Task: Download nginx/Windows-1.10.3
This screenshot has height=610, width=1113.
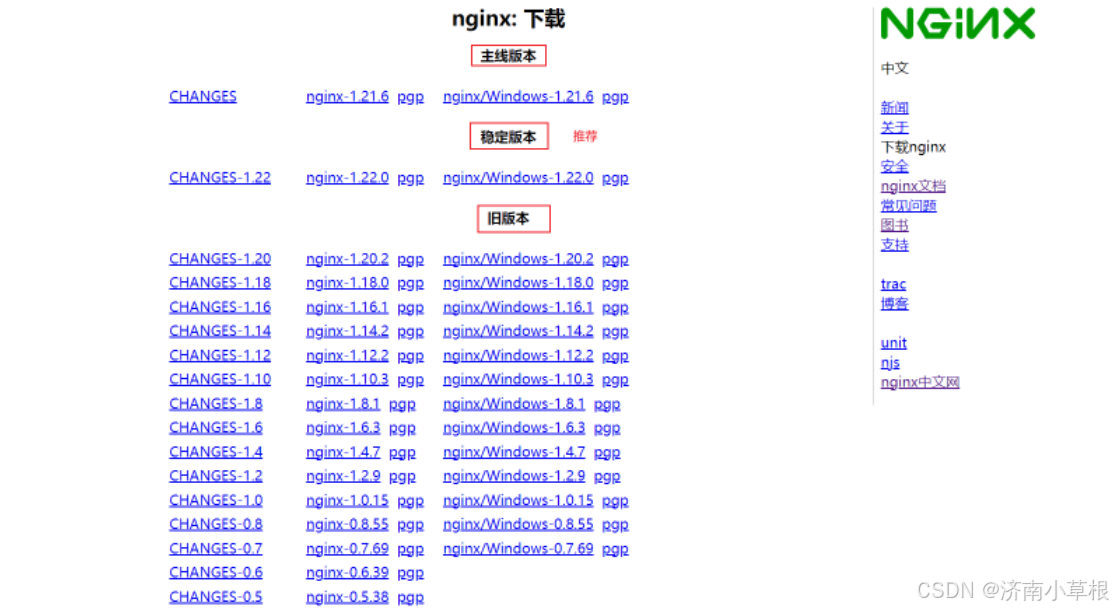Action: coord(518,379)
